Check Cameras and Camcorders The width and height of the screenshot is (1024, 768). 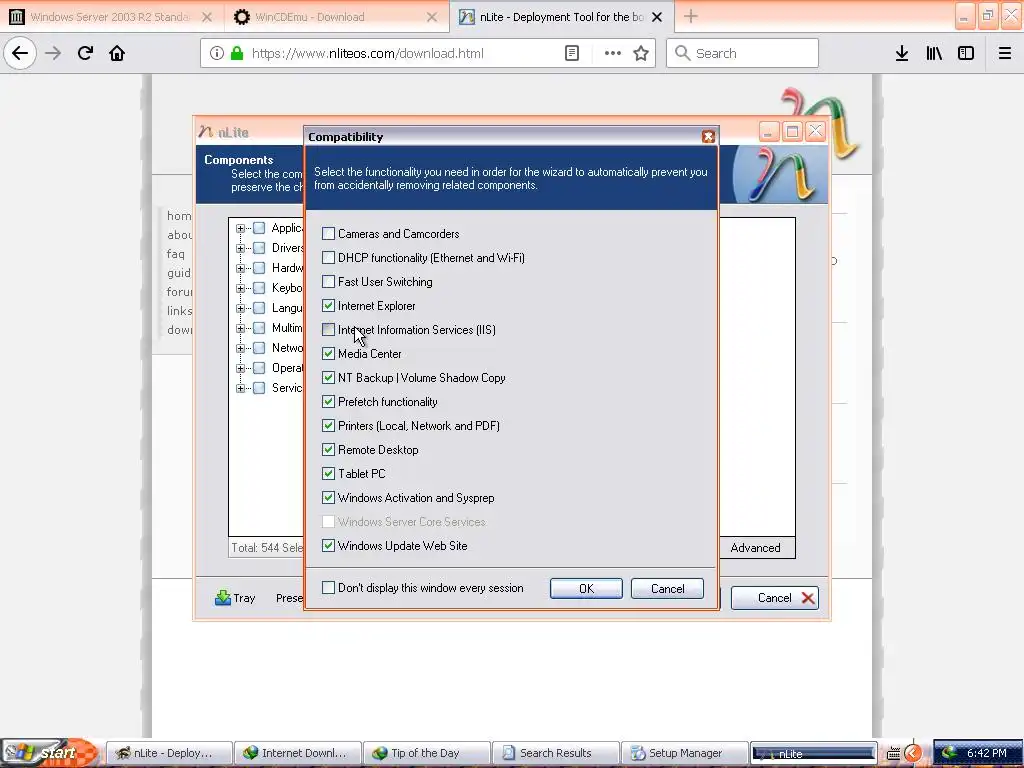pos(328,233)
